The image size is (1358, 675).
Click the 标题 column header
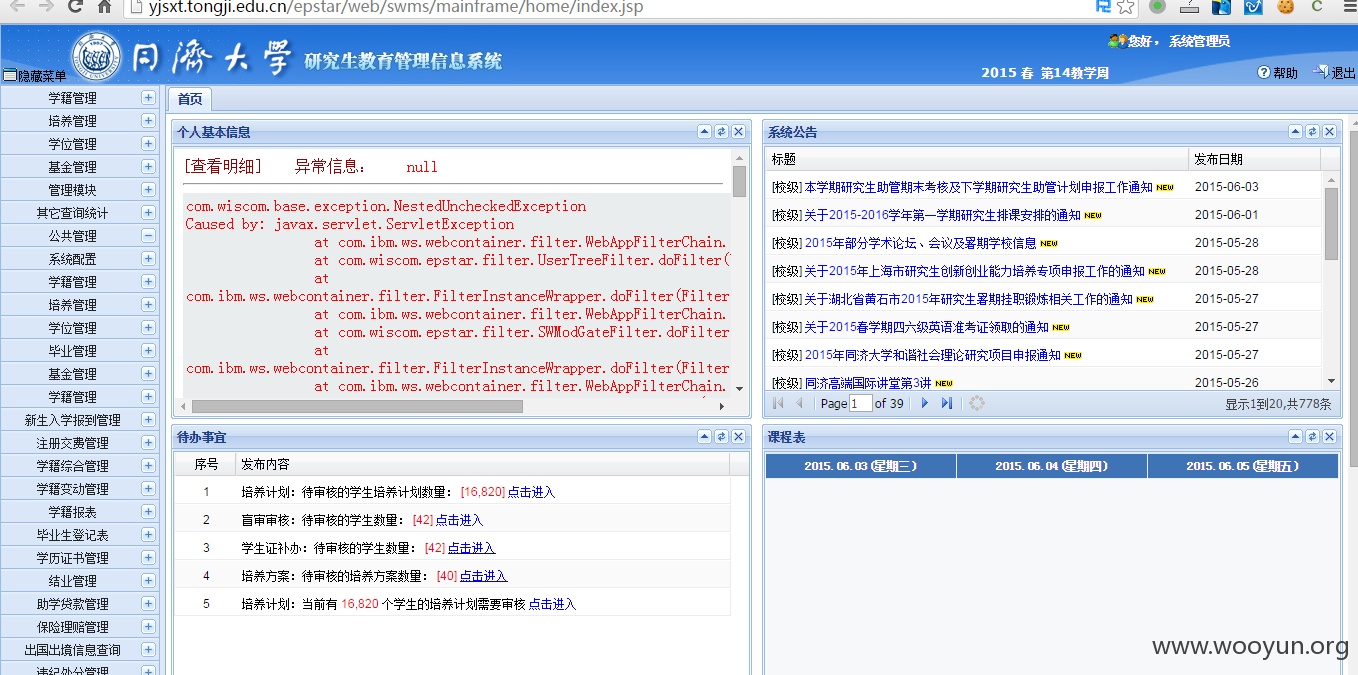tap(978, 159)
